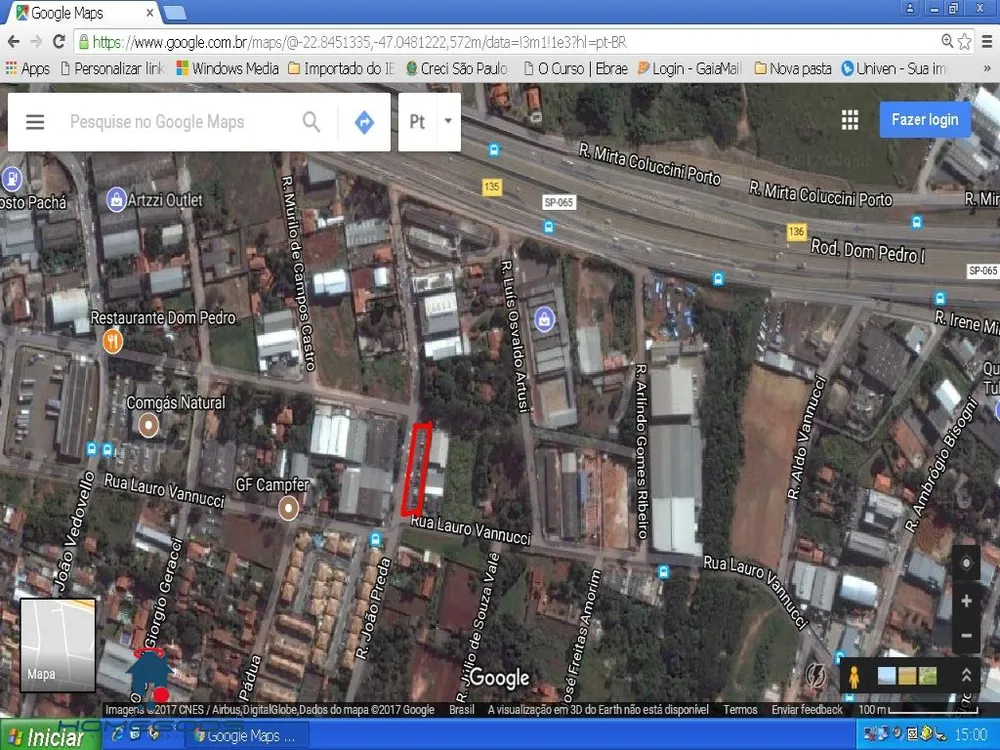Zoom out with the minus button
1000x750 pixels.
966,635
